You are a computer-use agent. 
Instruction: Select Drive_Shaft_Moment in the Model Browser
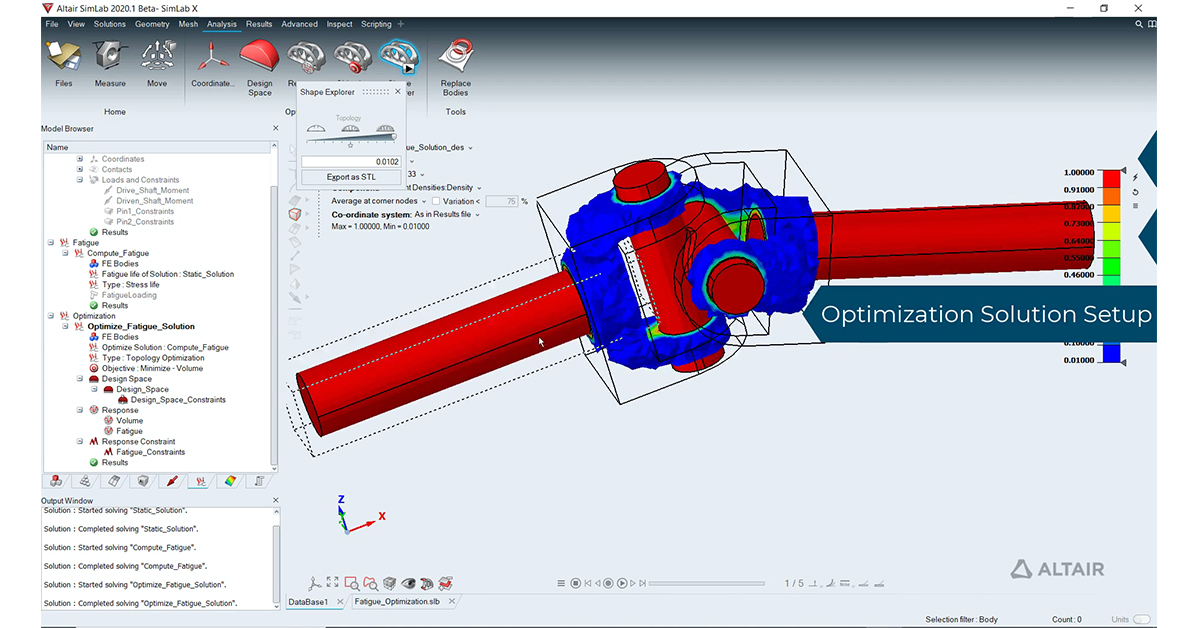click(x=152, y=190)
